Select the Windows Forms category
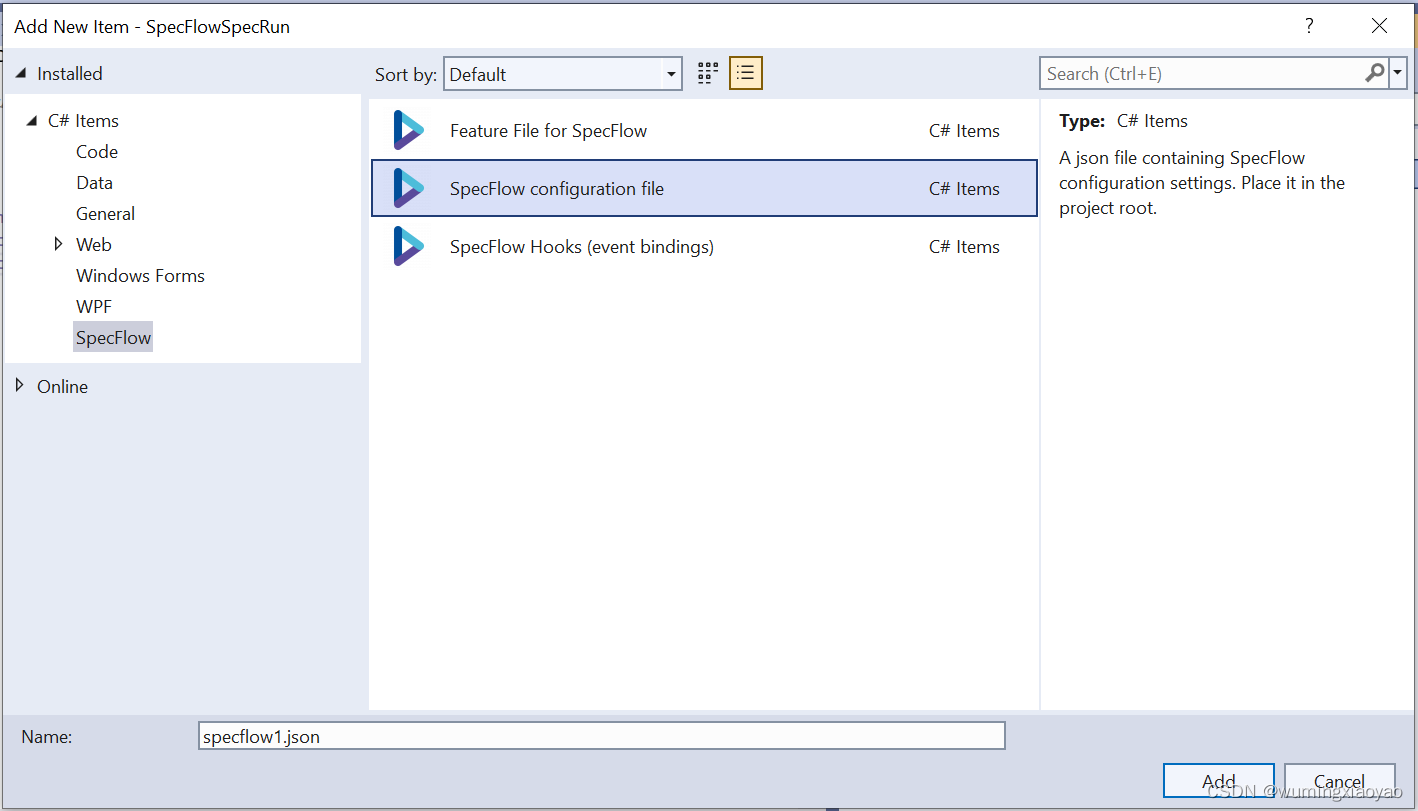 click(x=140, y=276)
